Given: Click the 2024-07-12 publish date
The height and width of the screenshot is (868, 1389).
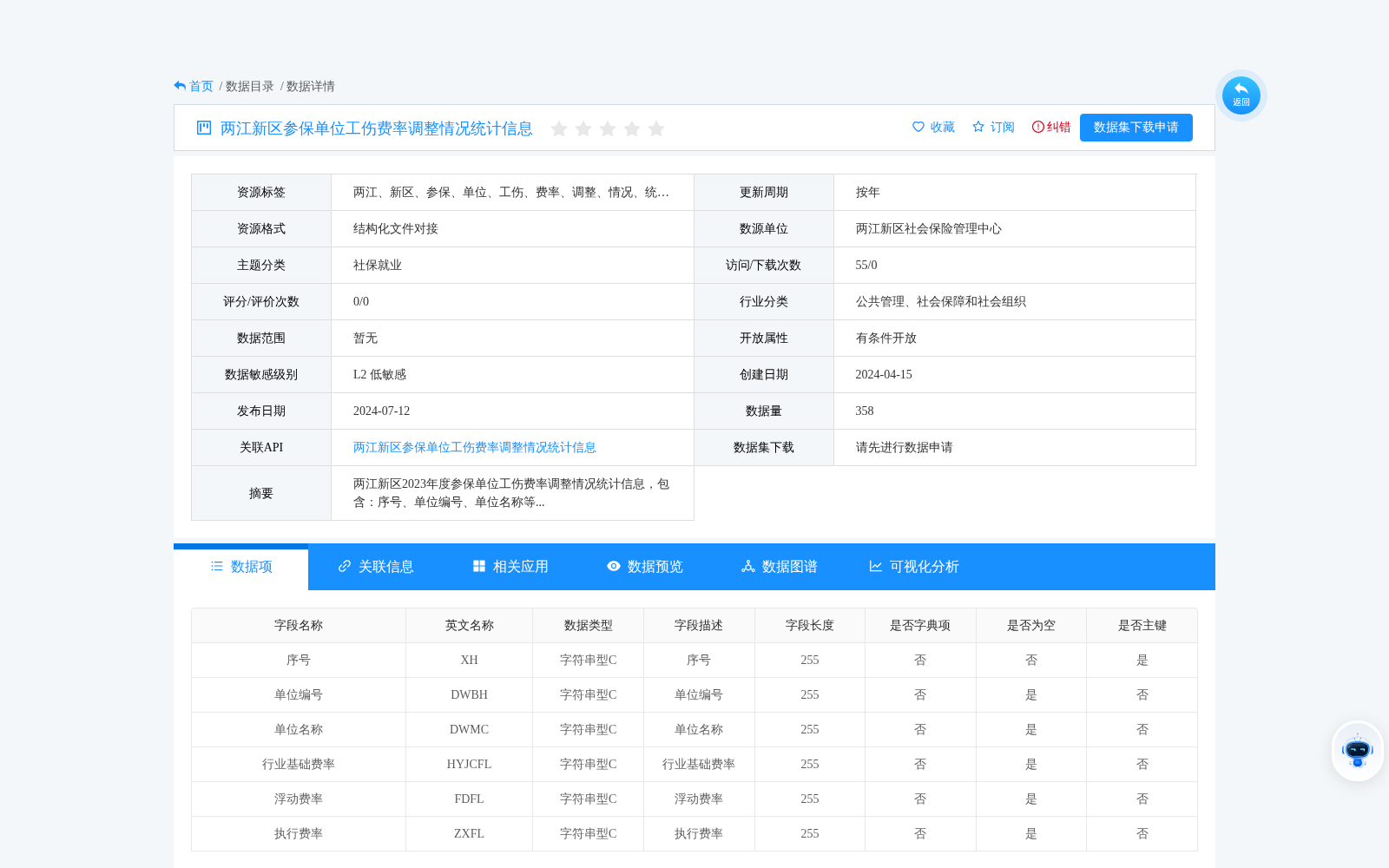Looking at the screenshot, I should tap(381, 411).
